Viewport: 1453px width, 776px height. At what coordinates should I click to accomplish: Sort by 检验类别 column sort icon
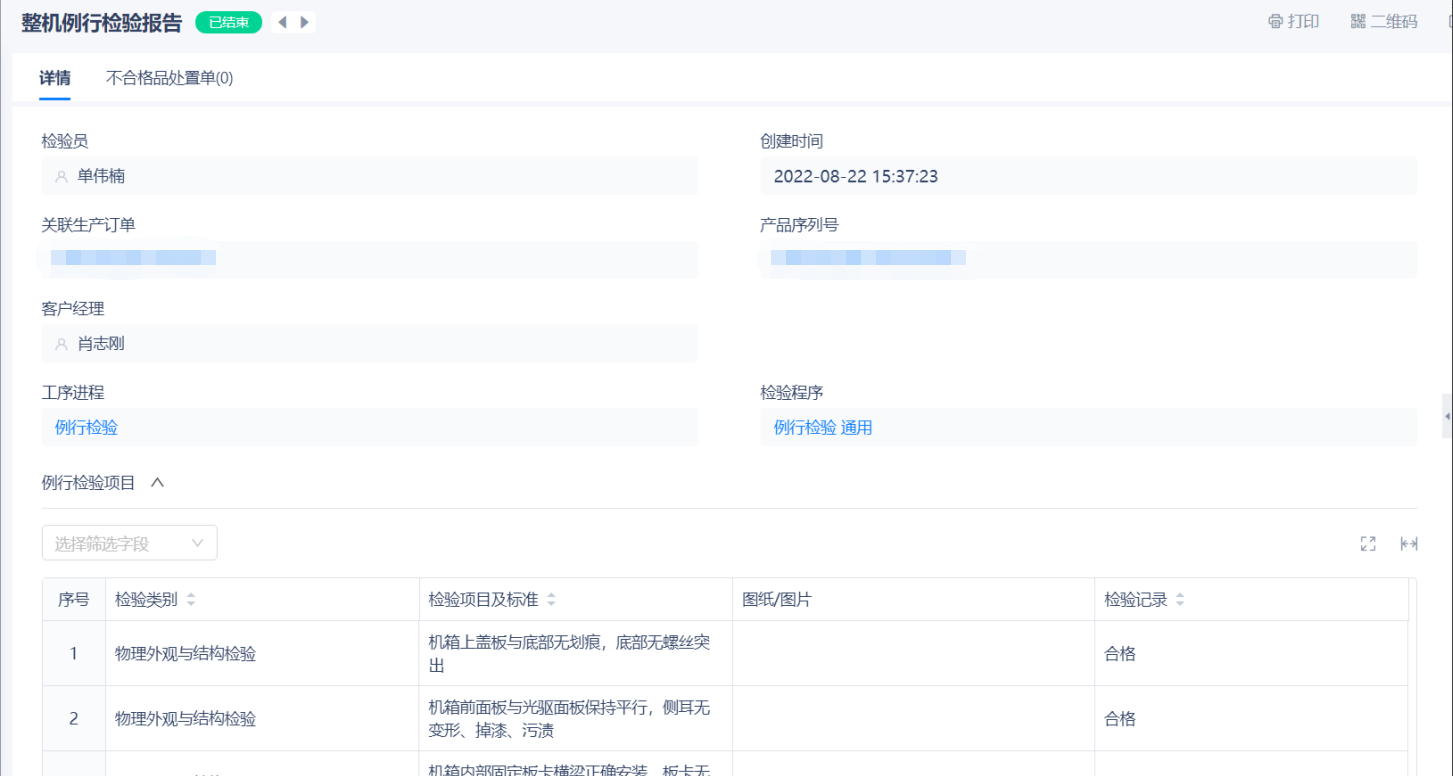191,600
